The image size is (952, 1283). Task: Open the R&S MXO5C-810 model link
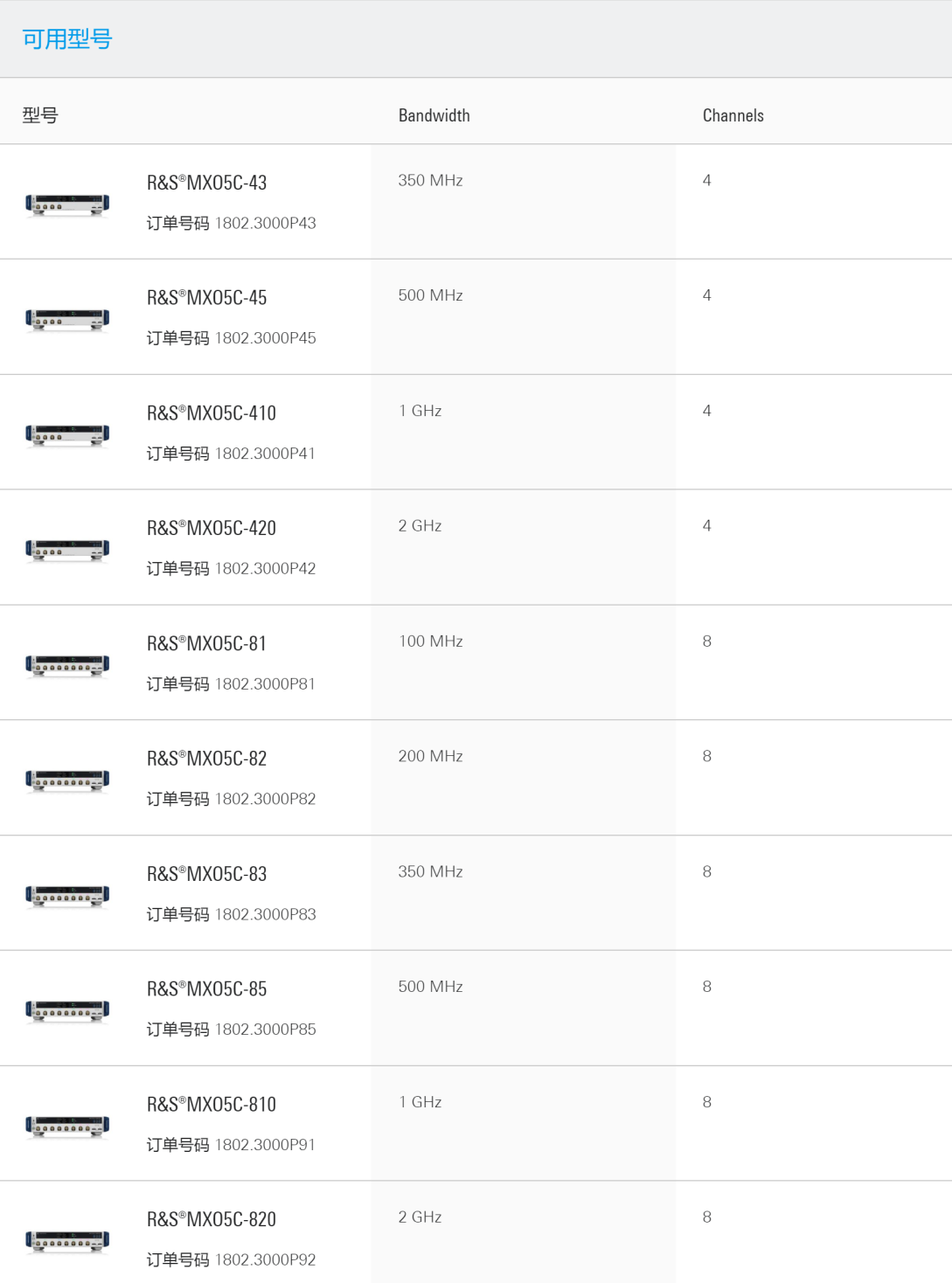pyautogui.click(x=212, y=1105)
